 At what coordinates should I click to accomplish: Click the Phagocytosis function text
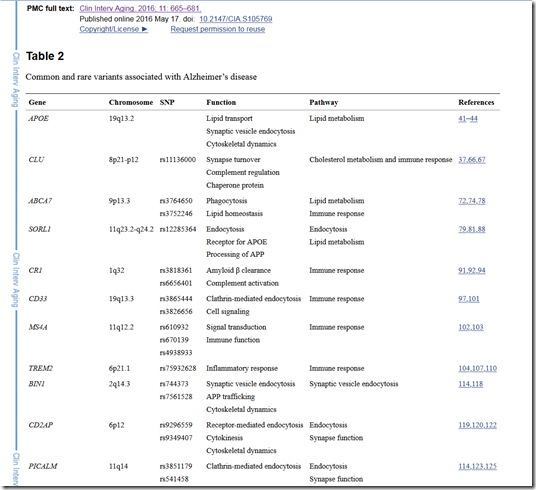pos(226,201)
